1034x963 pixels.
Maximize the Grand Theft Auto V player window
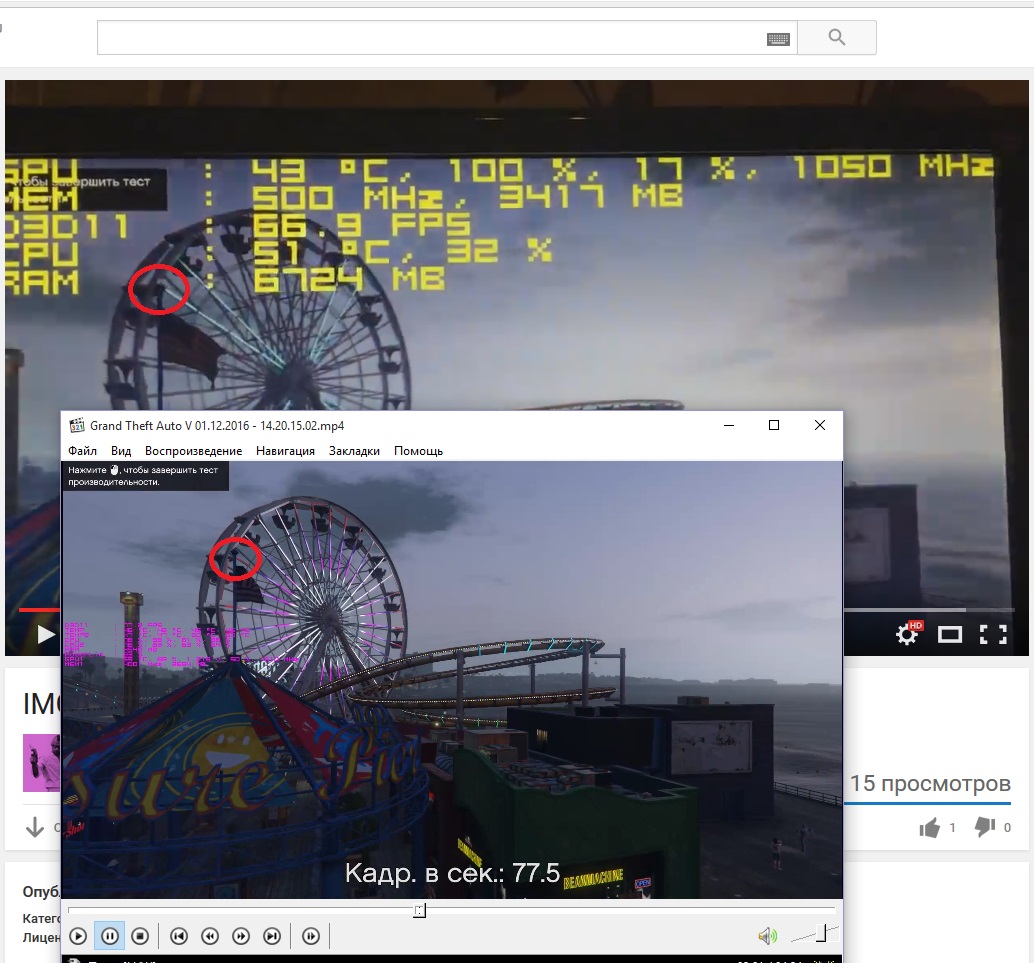774,425
